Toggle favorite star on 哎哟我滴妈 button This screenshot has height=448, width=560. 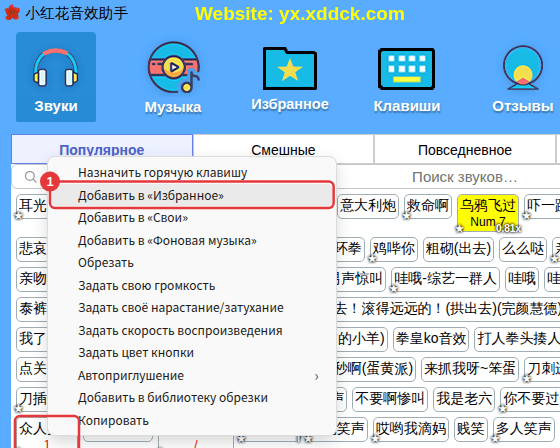pos(376,438)
